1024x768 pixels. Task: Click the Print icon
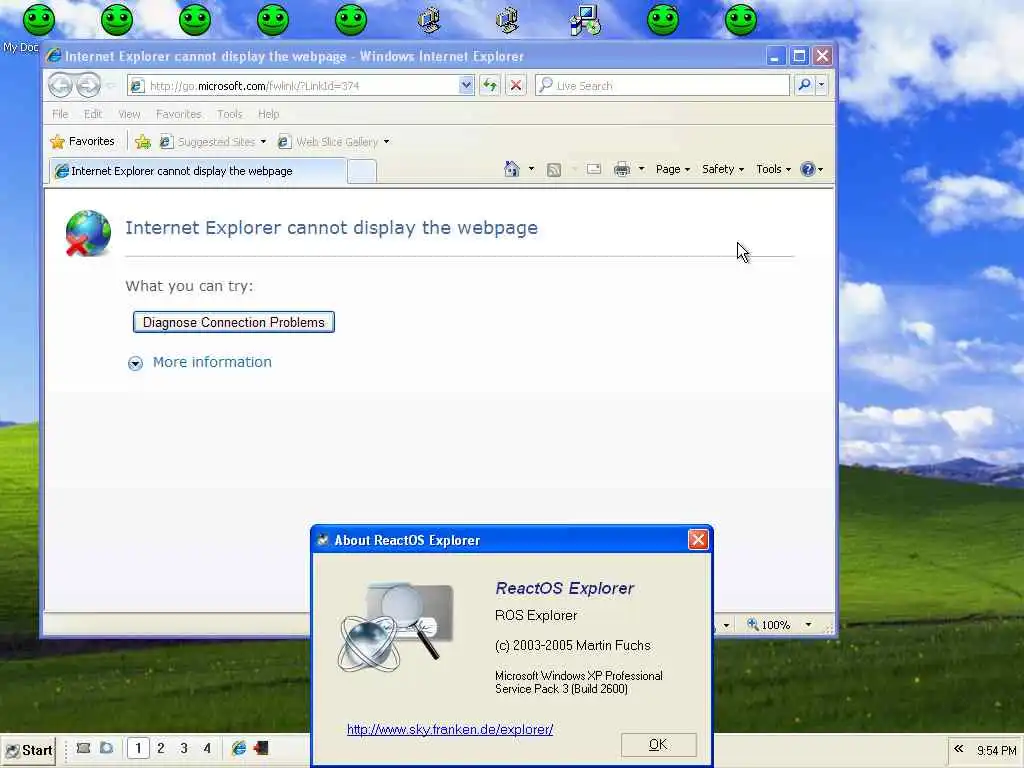tap(622, 169)
